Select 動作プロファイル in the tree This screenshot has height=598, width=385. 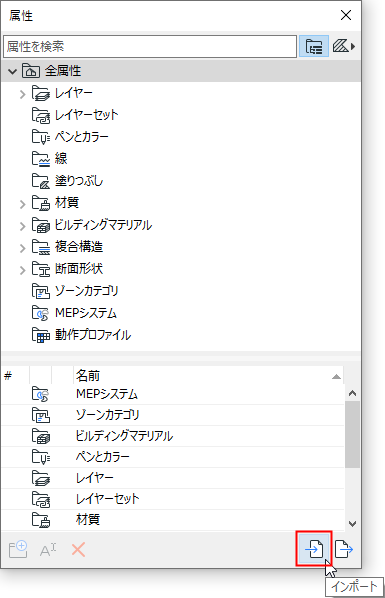pos(93,335)
